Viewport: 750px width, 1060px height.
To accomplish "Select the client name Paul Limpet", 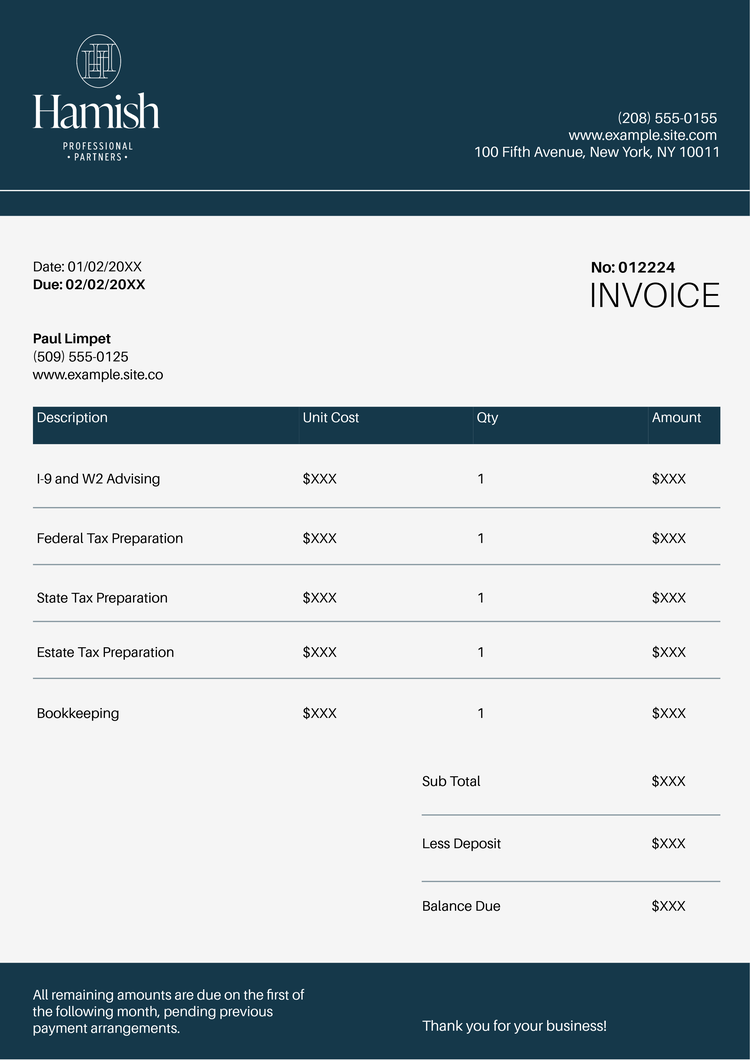I will click(x=72, y=339).
